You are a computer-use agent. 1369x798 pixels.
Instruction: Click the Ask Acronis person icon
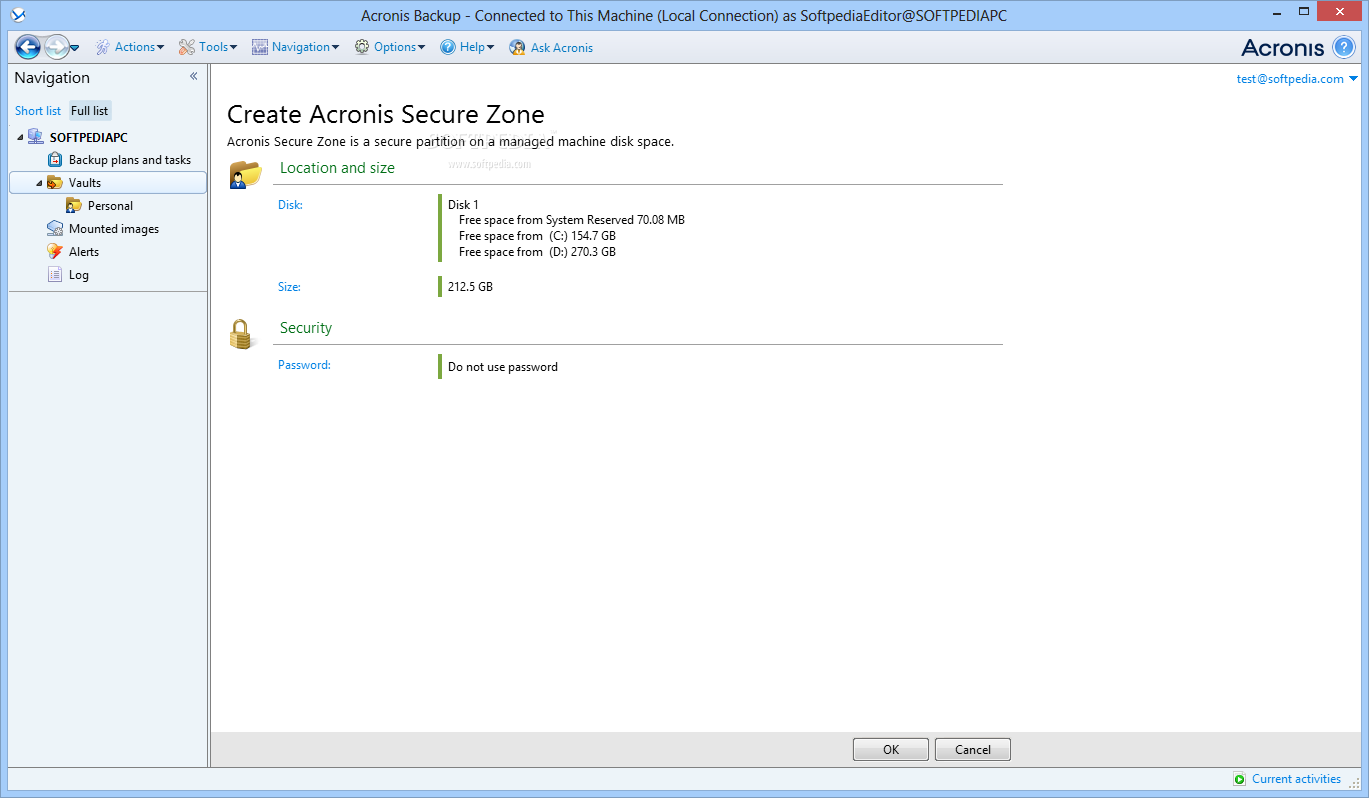pyautogui.click(x=517, y=48)
